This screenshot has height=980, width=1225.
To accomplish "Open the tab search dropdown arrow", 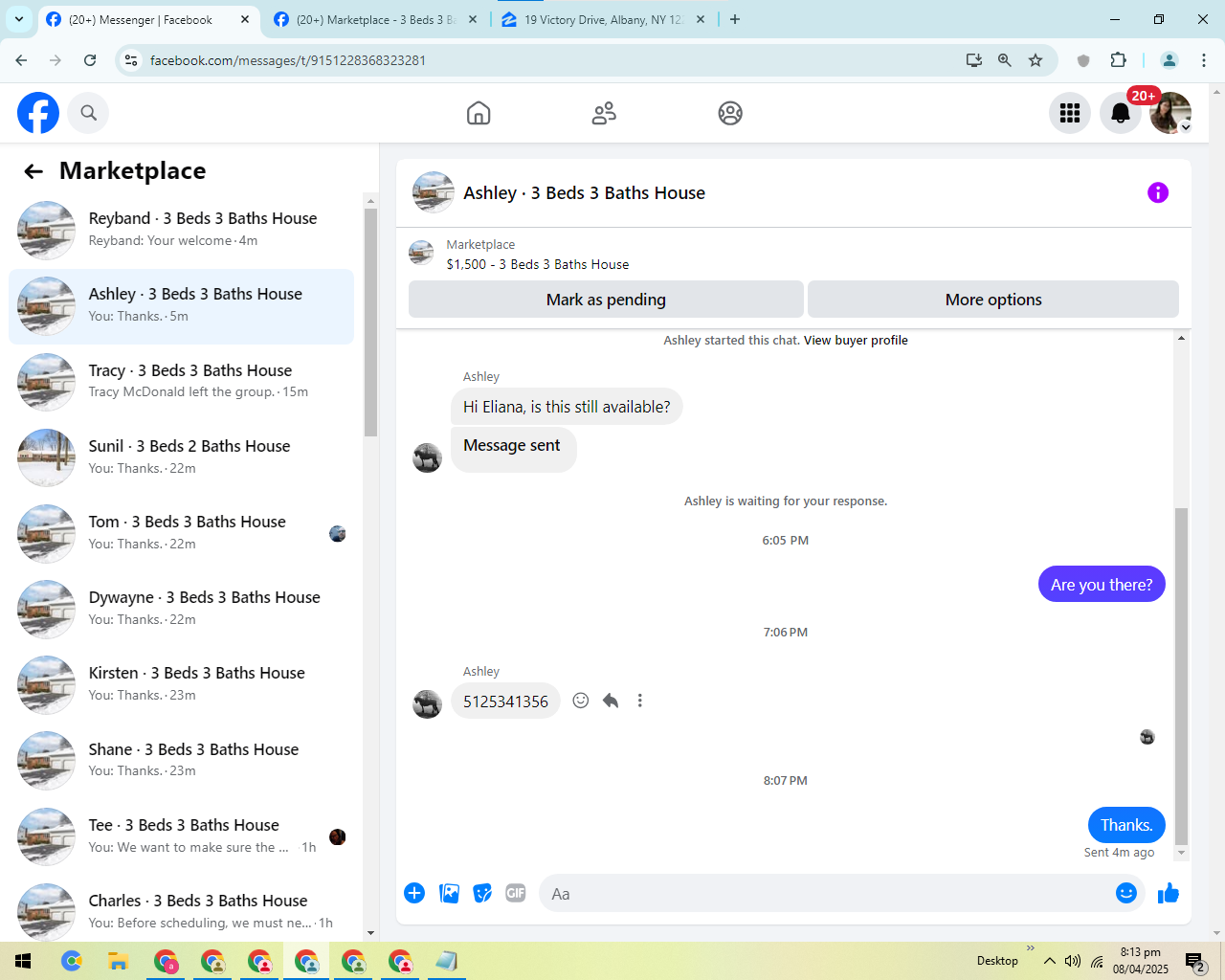I will [19, 19].
